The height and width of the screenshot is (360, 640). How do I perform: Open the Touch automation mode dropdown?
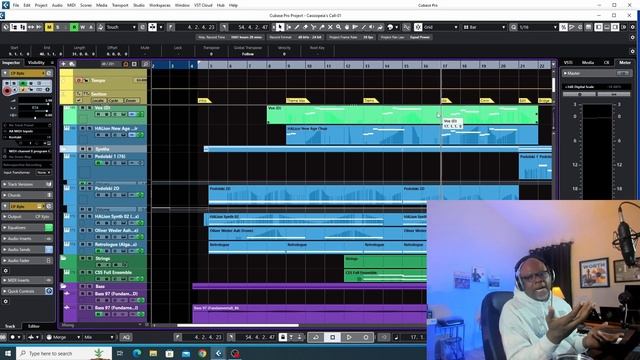pyautogui.click(x=121, y=27)
